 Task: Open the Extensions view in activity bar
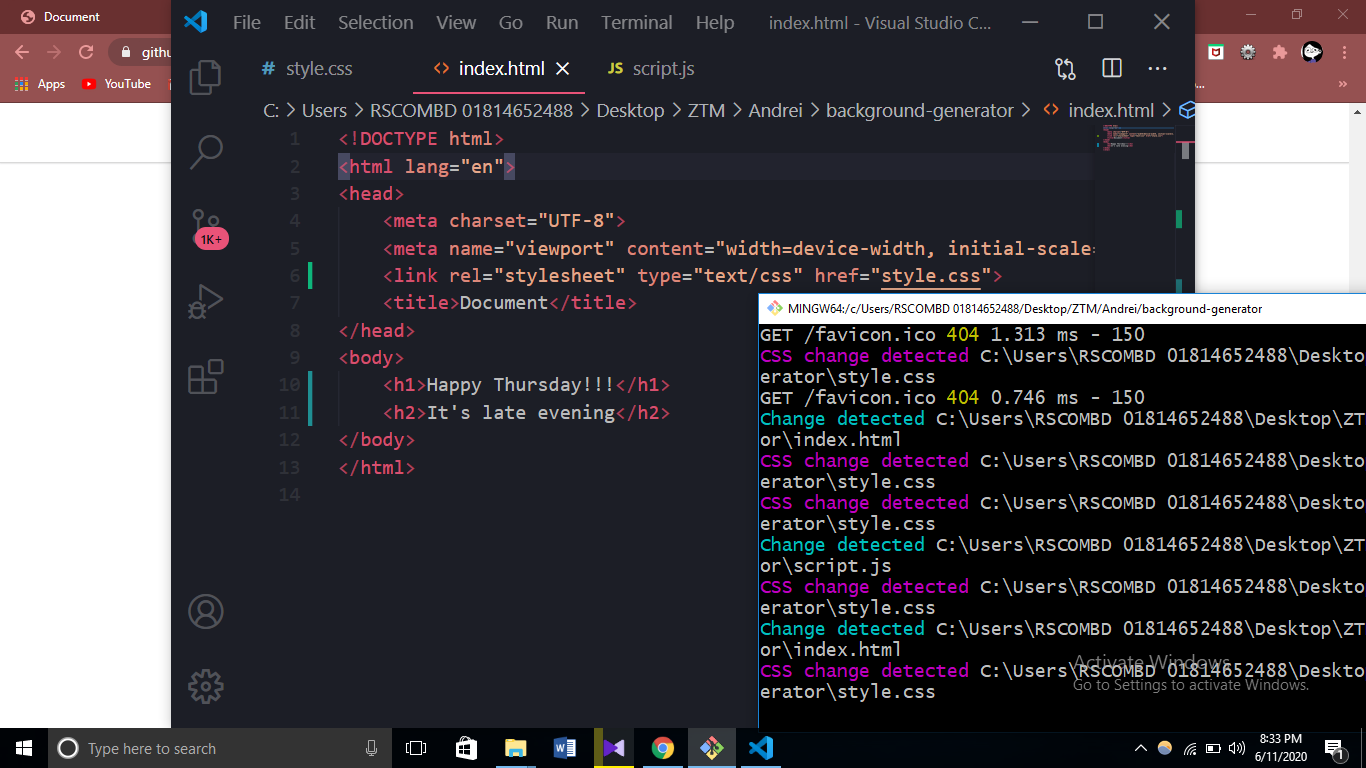[x=205, y=377]
